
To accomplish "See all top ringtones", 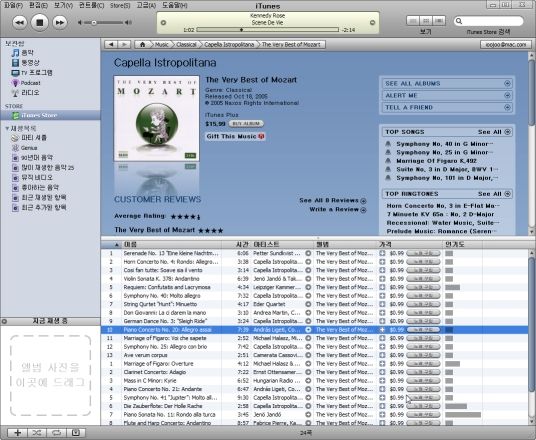I will click(x=494, y=194).
